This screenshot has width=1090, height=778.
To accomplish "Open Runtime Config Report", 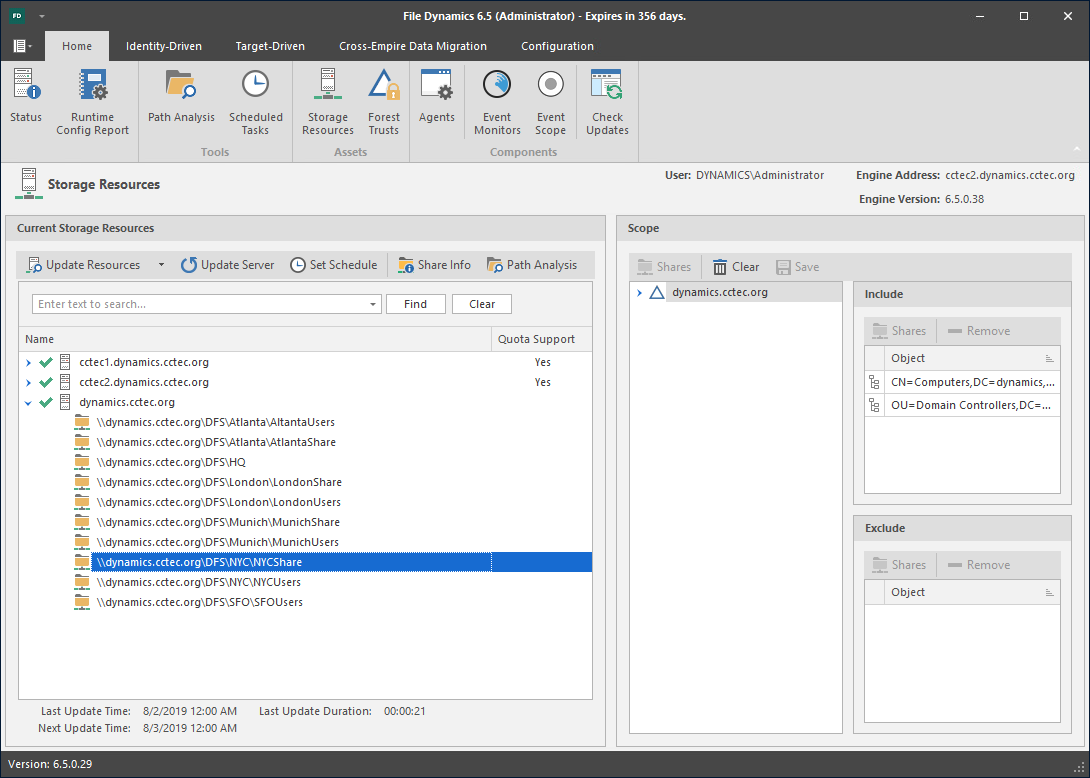I will click(x=92, y=102).
